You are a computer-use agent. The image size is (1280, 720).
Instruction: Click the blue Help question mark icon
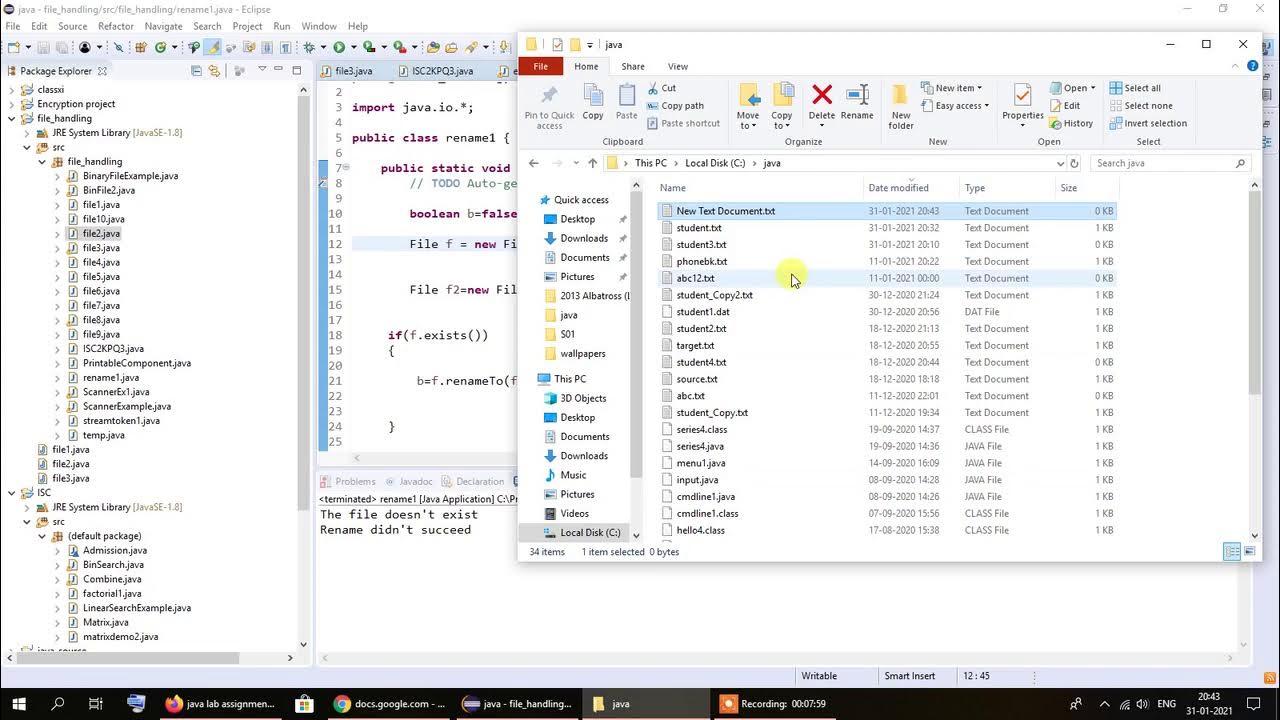point(1253,66)
